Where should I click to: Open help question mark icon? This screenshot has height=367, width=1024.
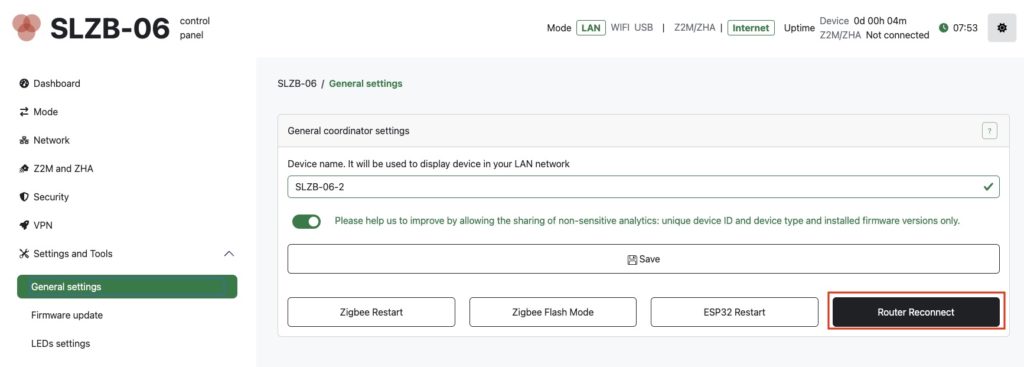tap(989, 131)
